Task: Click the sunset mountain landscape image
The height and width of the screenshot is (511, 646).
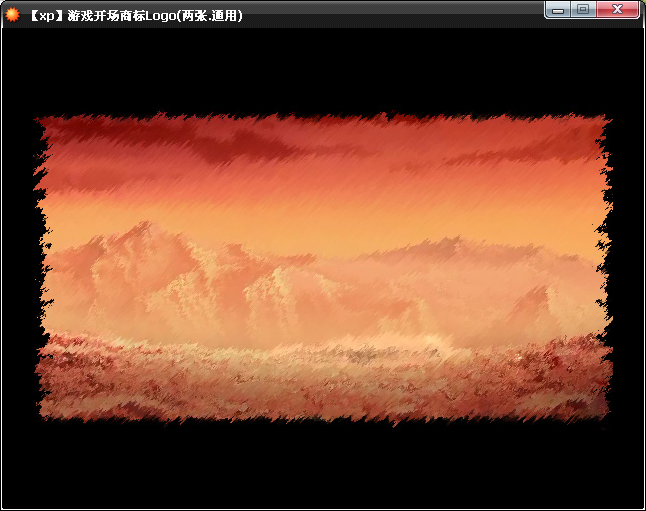Action: click(x=323, y=269)
